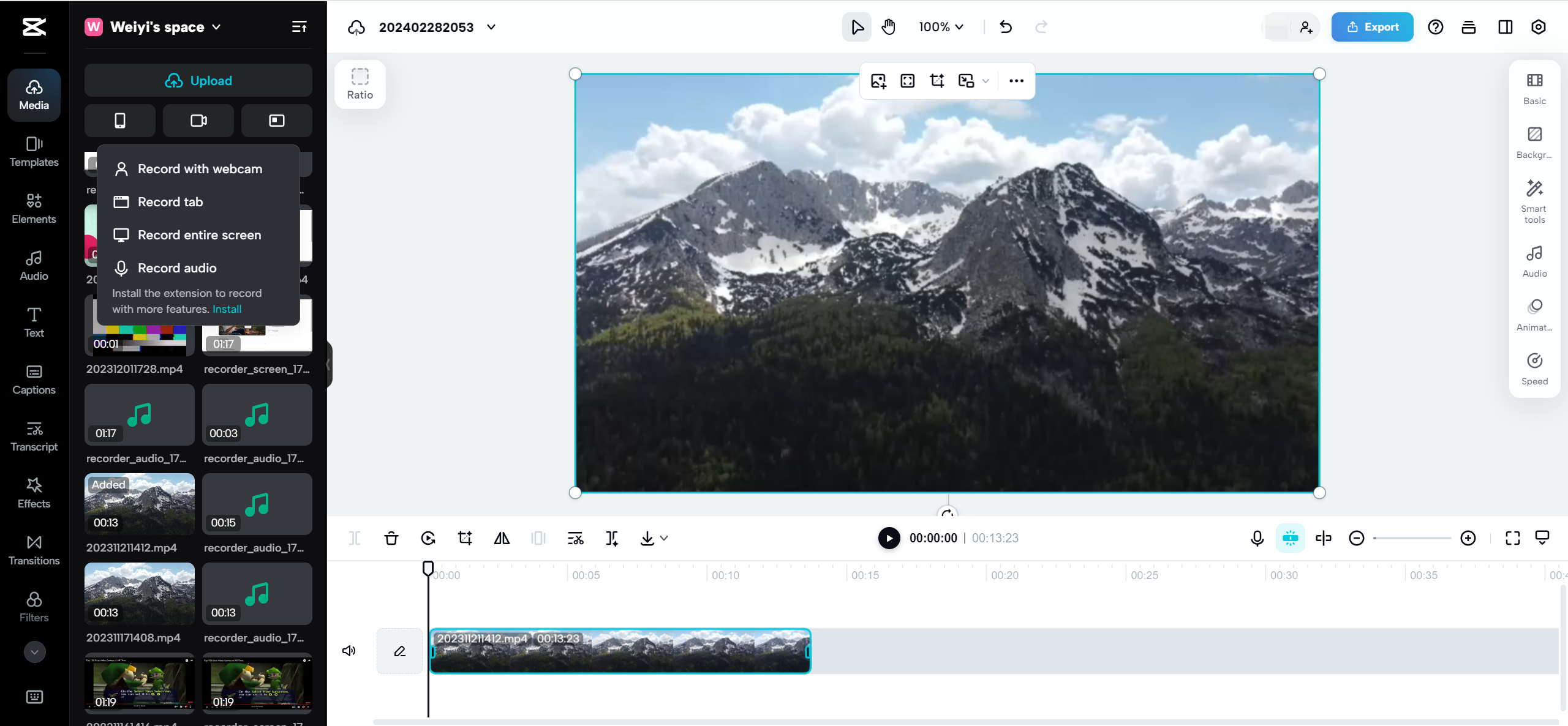Mute the video track speaker icon
1568x726 pixels.
tap(349, 650)
